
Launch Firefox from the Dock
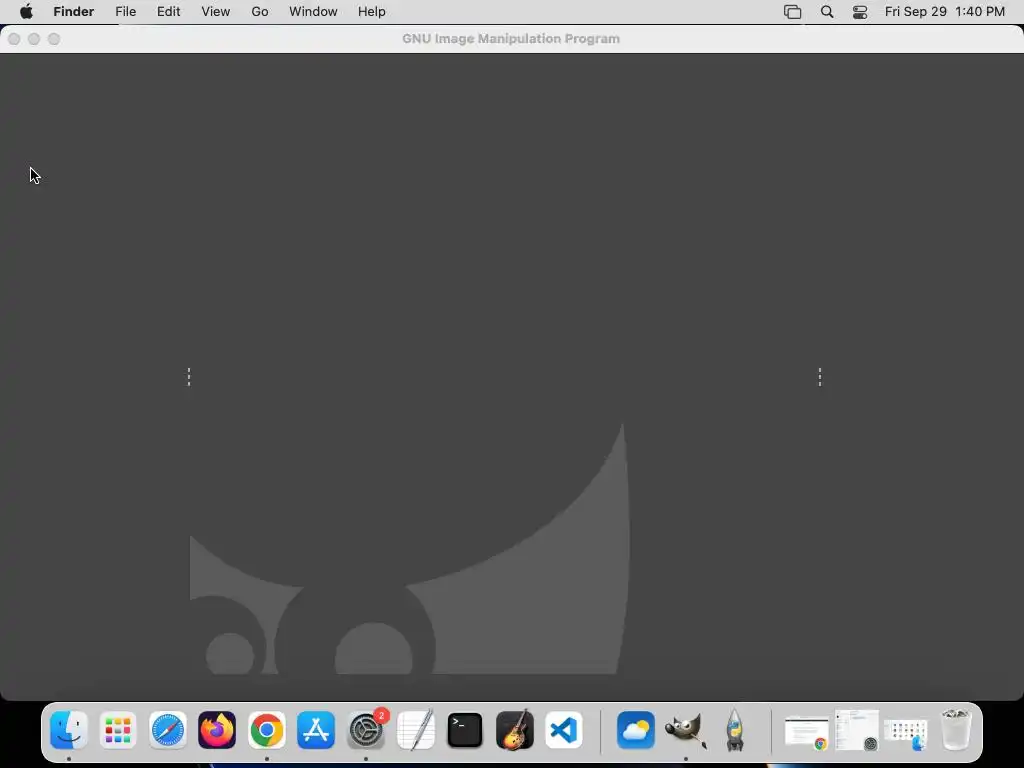click(x=217, y=730)
